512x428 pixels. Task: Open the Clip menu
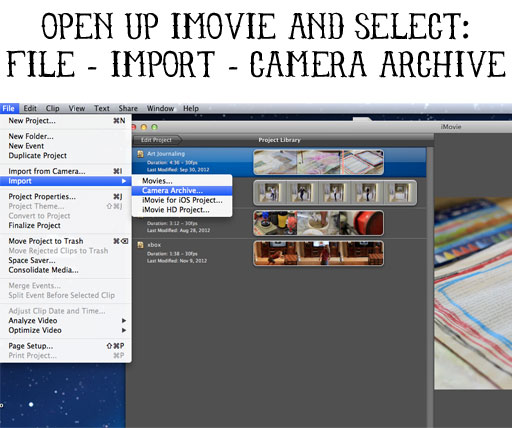pos(53,108)
